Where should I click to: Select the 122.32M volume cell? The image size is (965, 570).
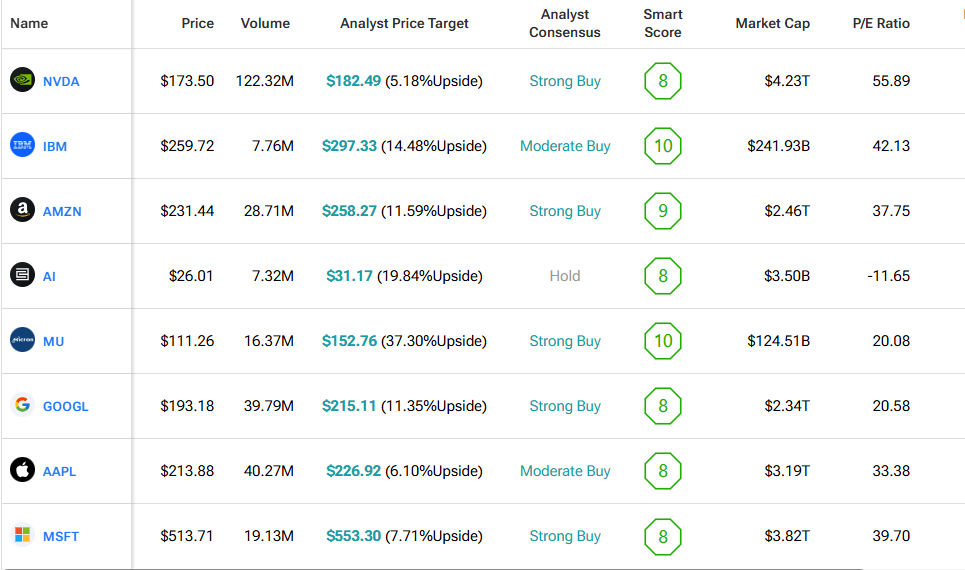coord(265,81)
